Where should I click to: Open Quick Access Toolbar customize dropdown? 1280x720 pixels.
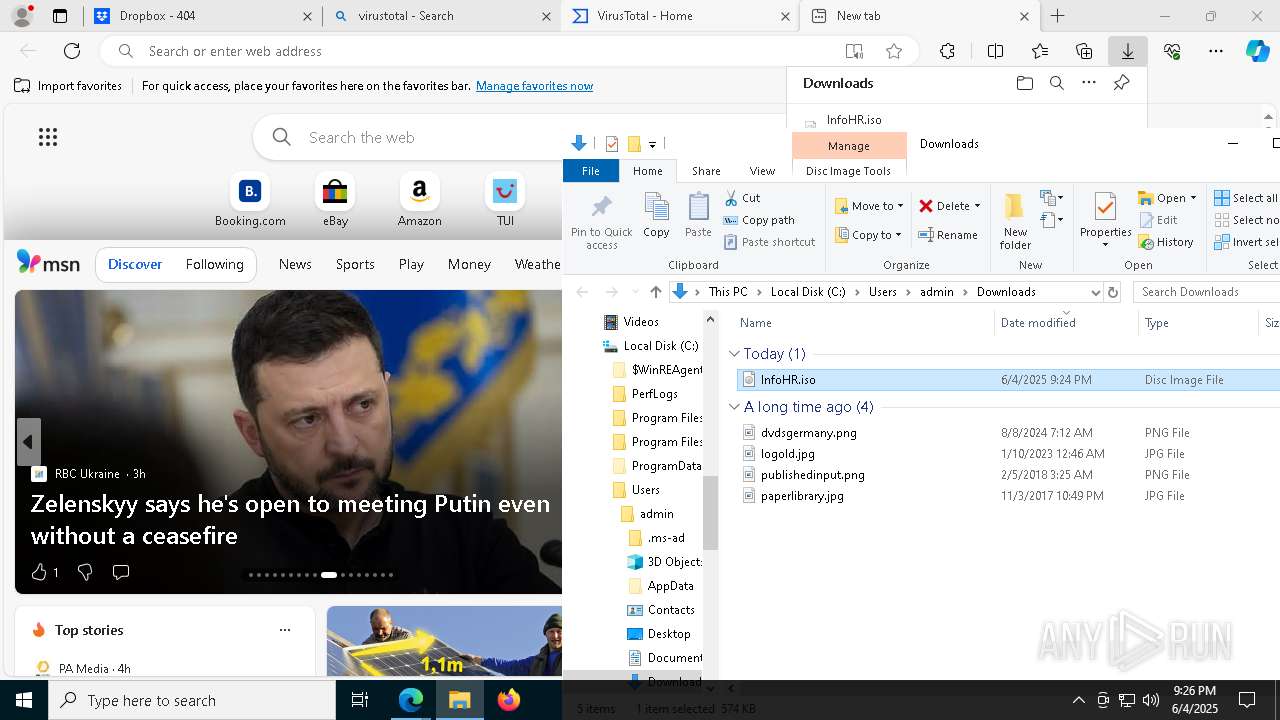coord(652,144)
